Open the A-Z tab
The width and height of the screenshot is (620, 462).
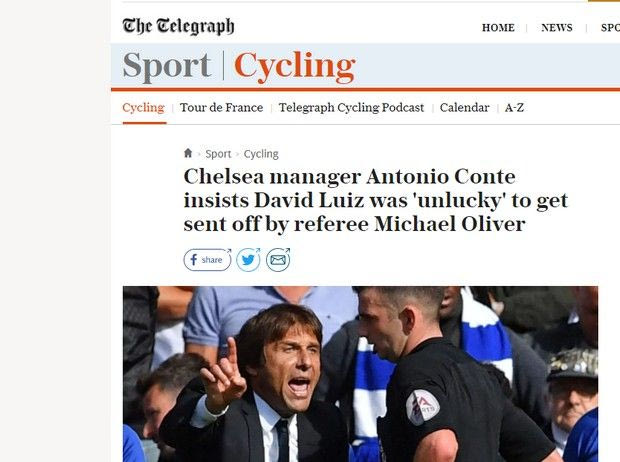coord(514,108)
